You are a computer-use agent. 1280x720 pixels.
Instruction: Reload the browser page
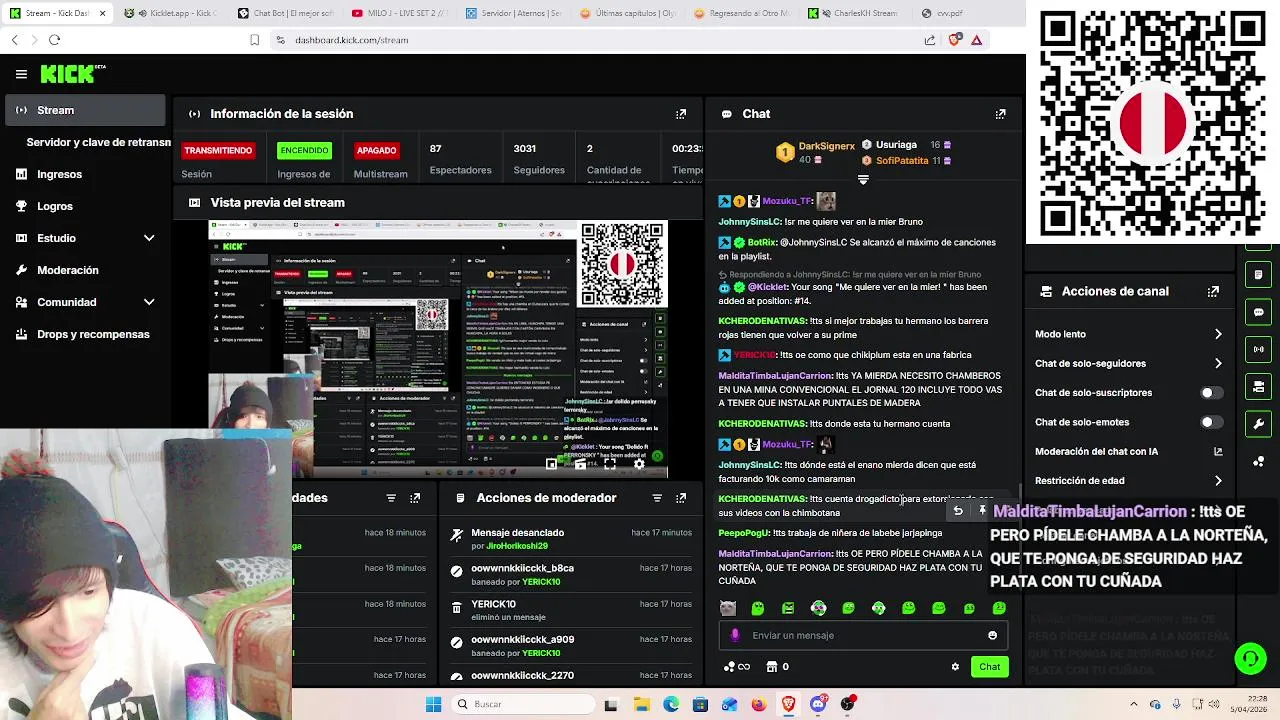coord(54,40)
